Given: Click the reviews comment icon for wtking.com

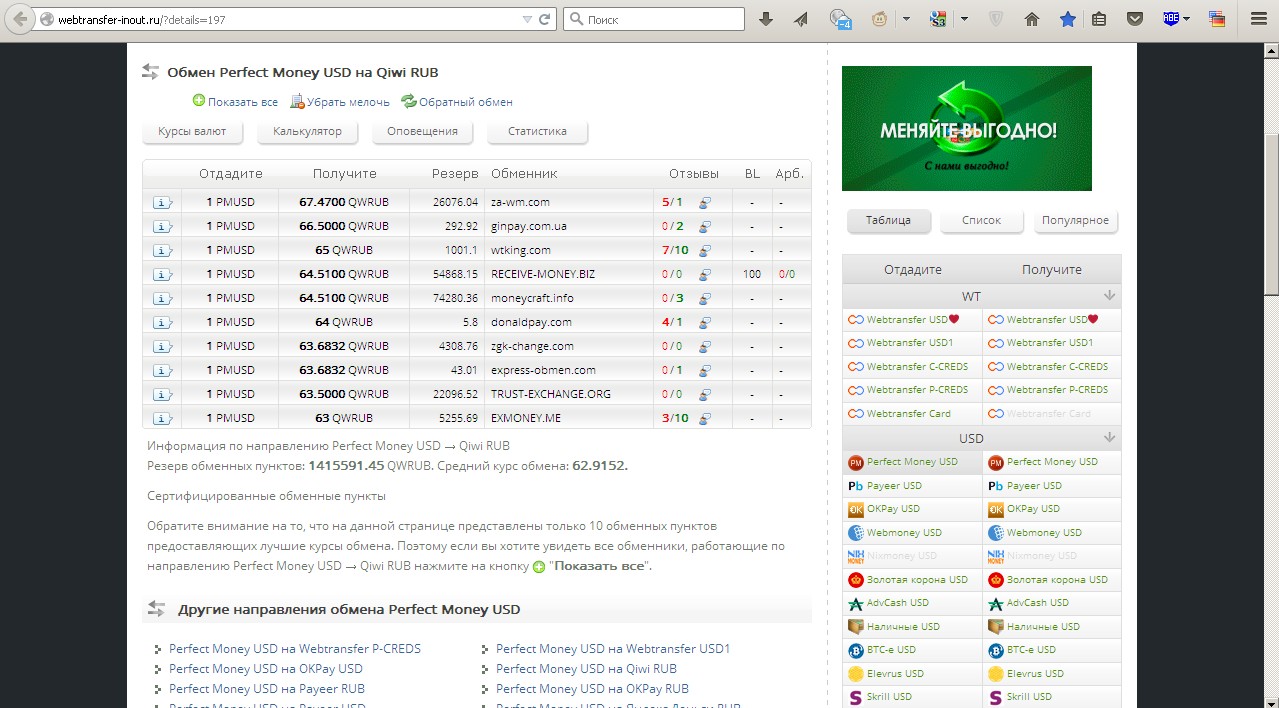Looking at the screenshot, I should [705, 250].
